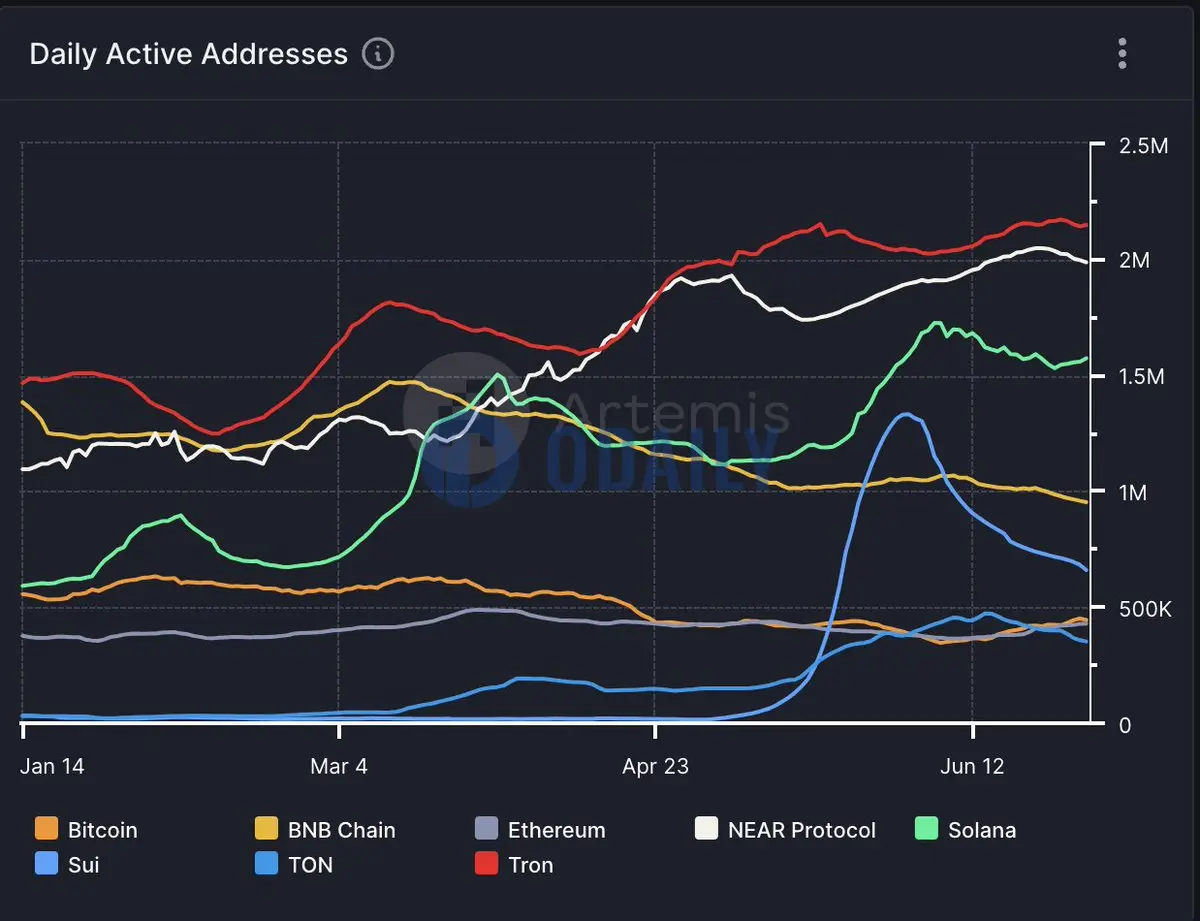
Task: Toggle the Bitcoin orange legend swatch
Action: coord(46,829)
